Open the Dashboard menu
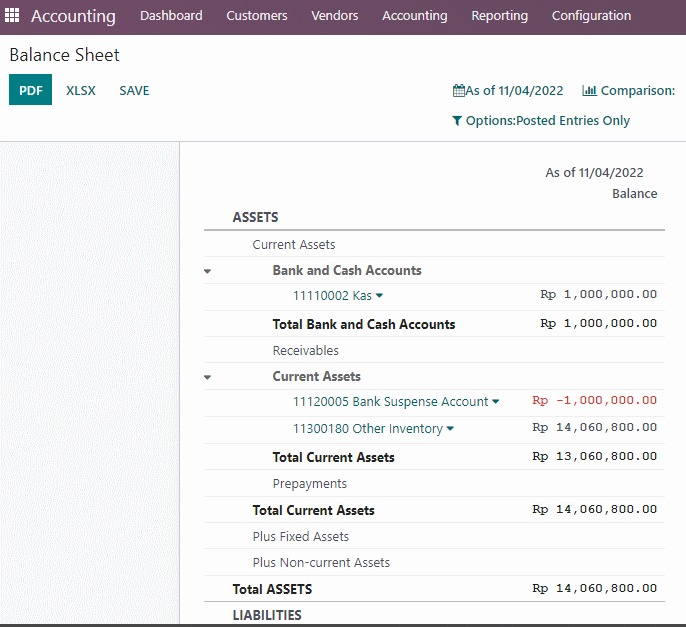 (171, 16)
